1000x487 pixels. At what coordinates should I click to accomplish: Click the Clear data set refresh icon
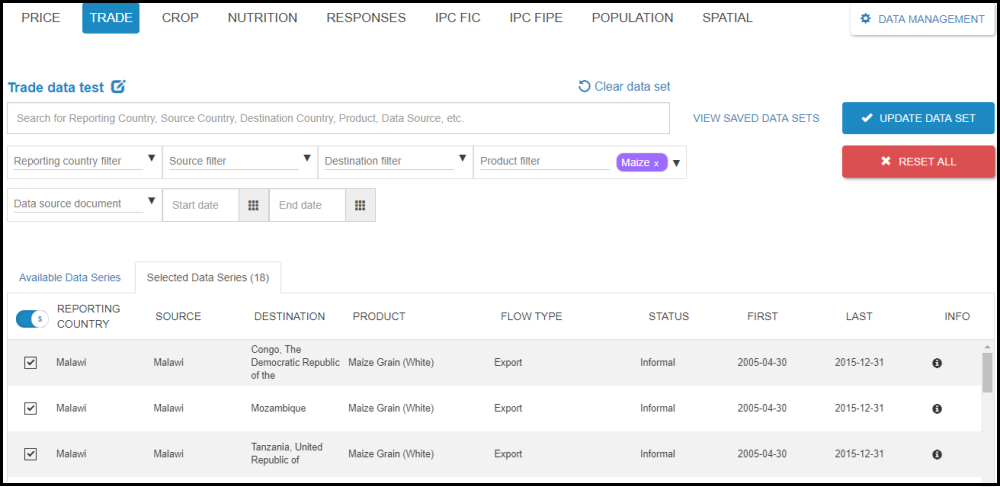(x=584, y=86)
